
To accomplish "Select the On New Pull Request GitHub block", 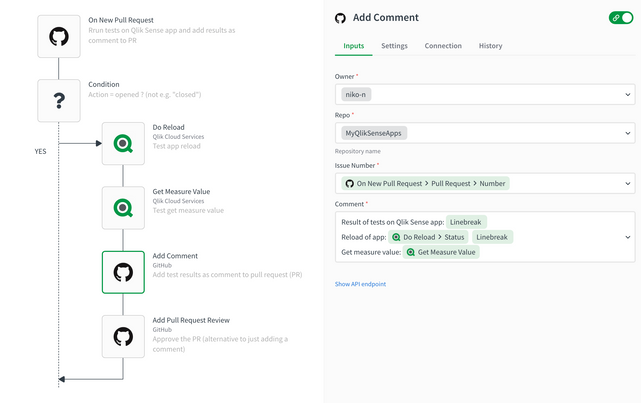I will 58,37.
